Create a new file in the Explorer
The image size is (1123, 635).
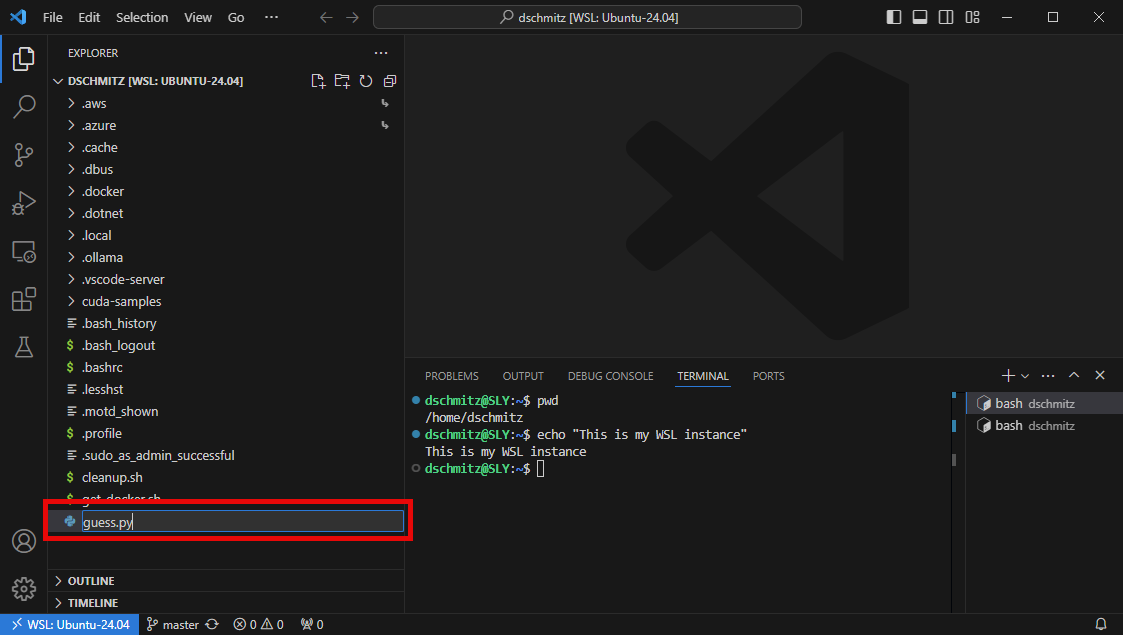coord(317,81)
